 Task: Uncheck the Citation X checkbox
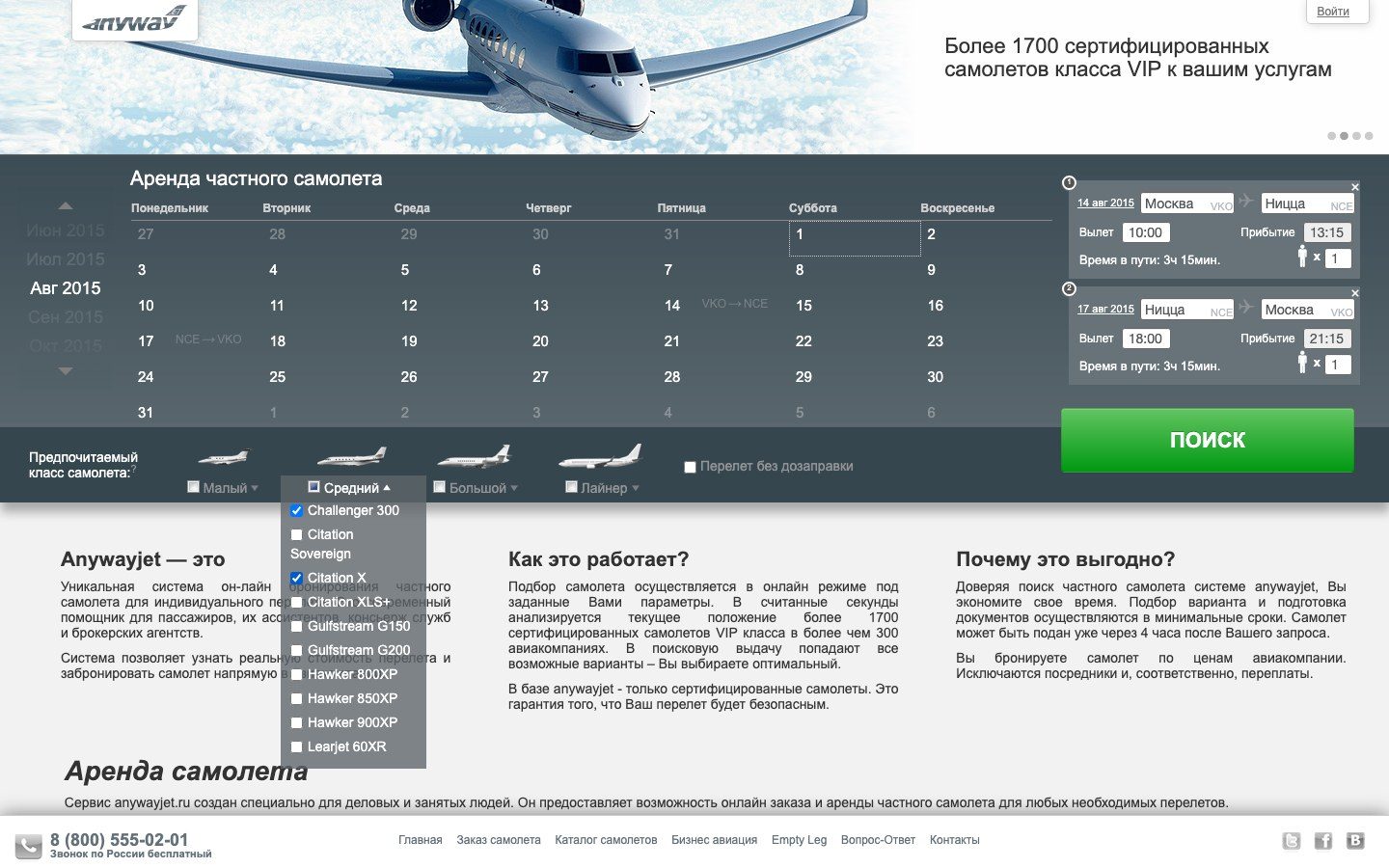click(x=297, y=579)
